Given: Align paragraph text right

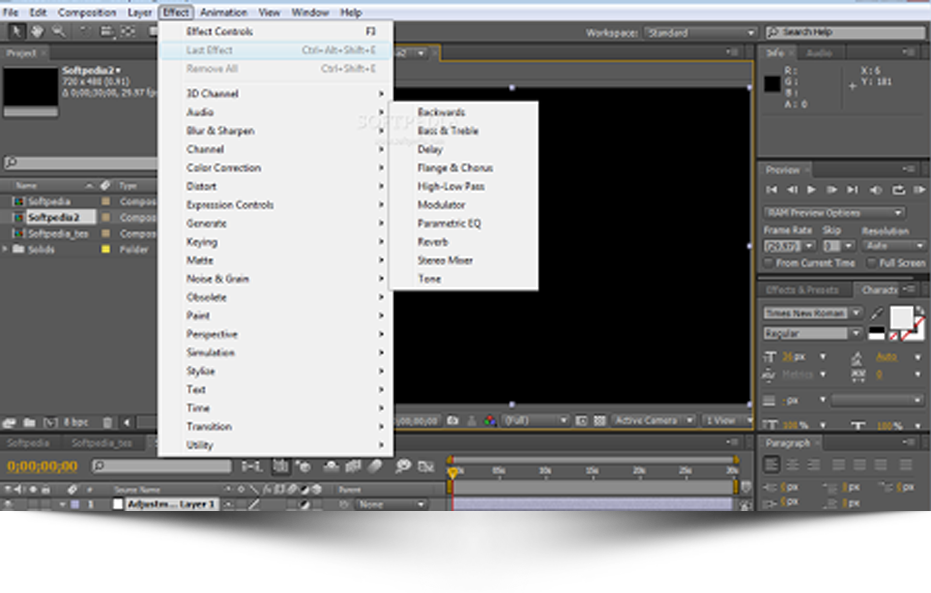Looking at the screenshot, I should tap(813, 464).
